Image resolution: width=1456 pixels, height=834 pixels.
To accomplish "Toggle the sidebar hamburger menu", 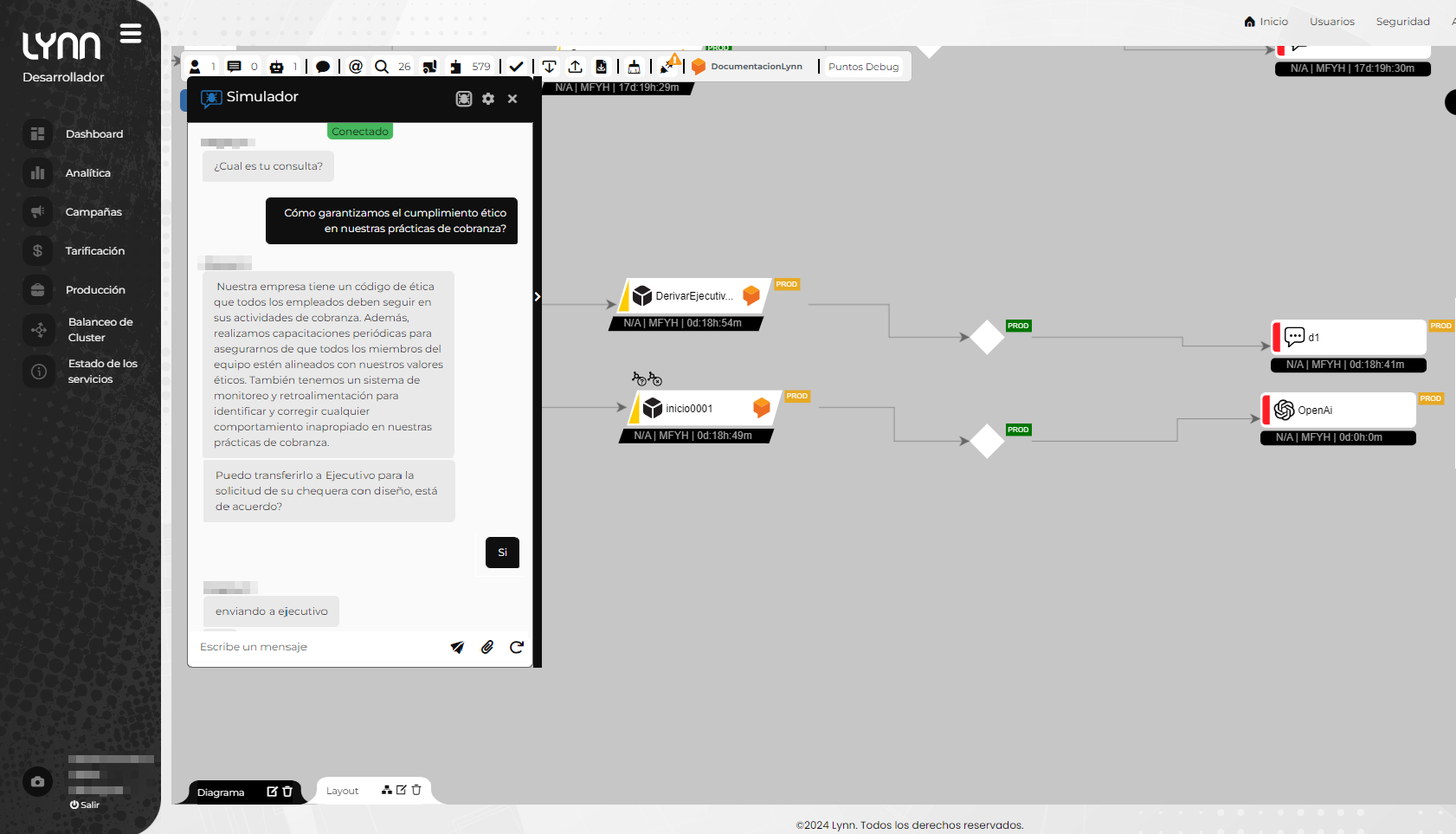I will click(131, 34).
